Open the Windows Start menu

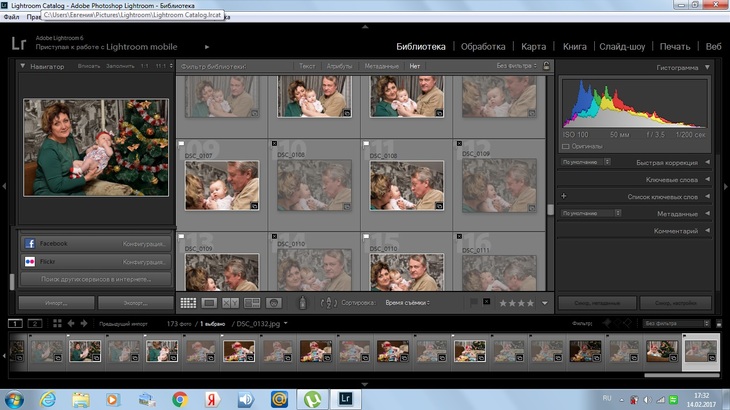click(14, 400)
